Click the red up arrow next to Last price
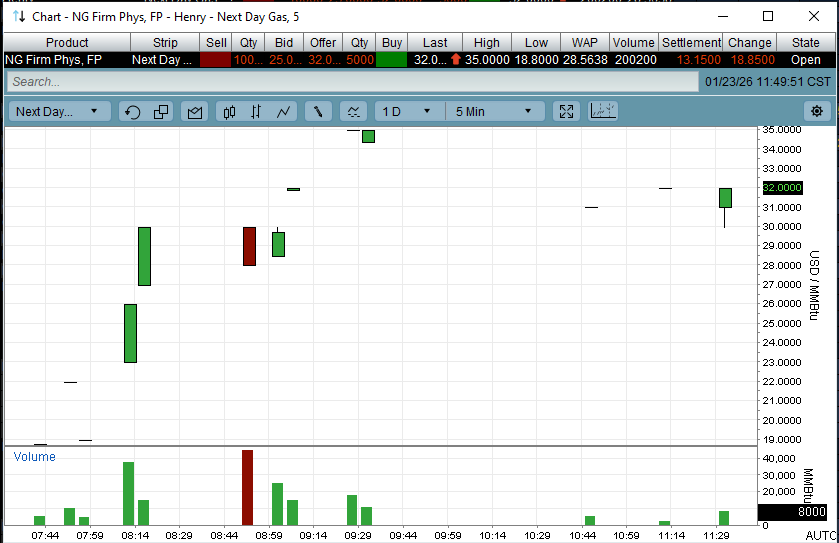Screen dimensions: 839x543 455,59
